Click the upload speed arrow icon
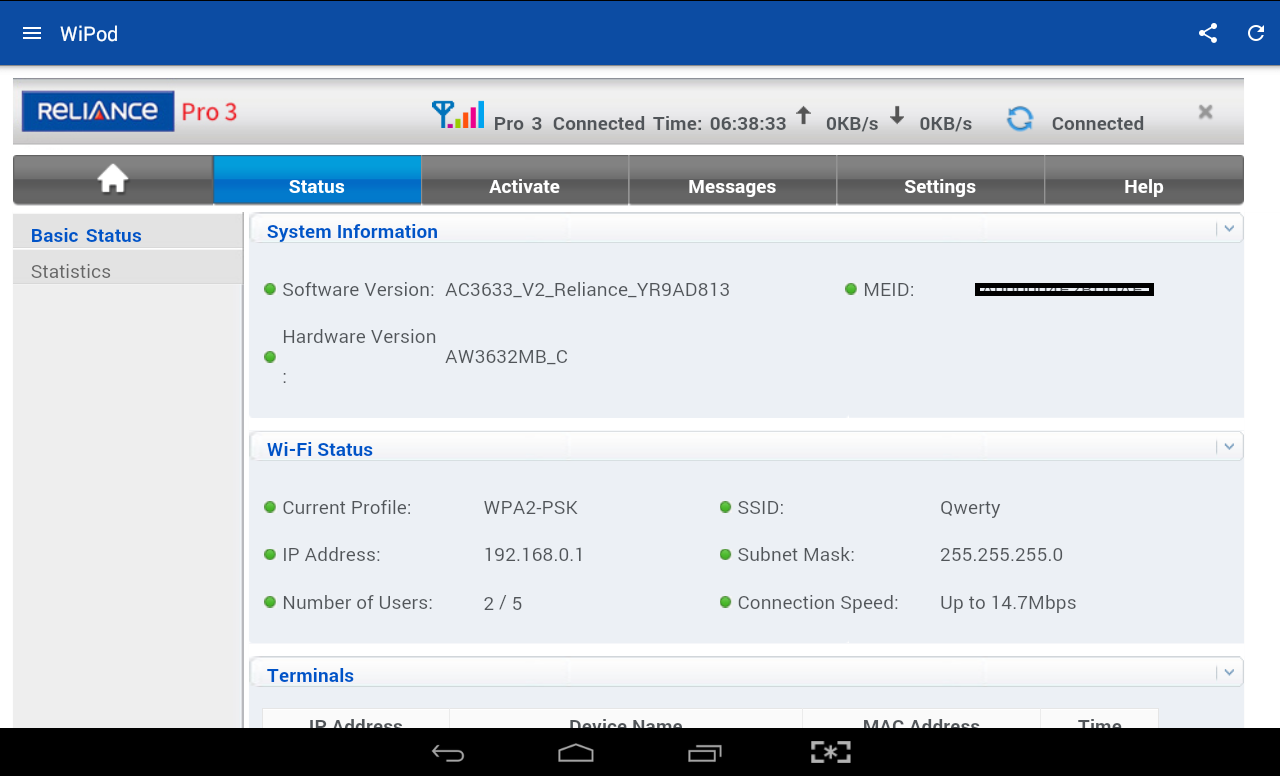 coord(803,116)
